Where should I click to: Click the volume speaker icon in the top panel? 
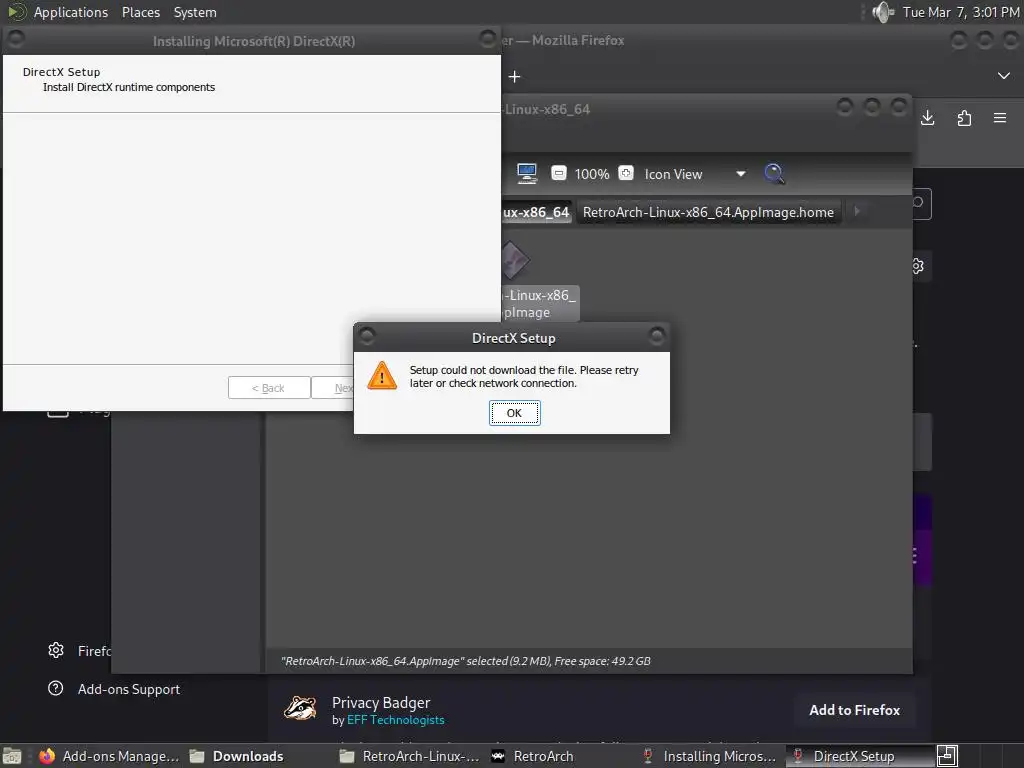pyautogui.click(x=882, y=12)
